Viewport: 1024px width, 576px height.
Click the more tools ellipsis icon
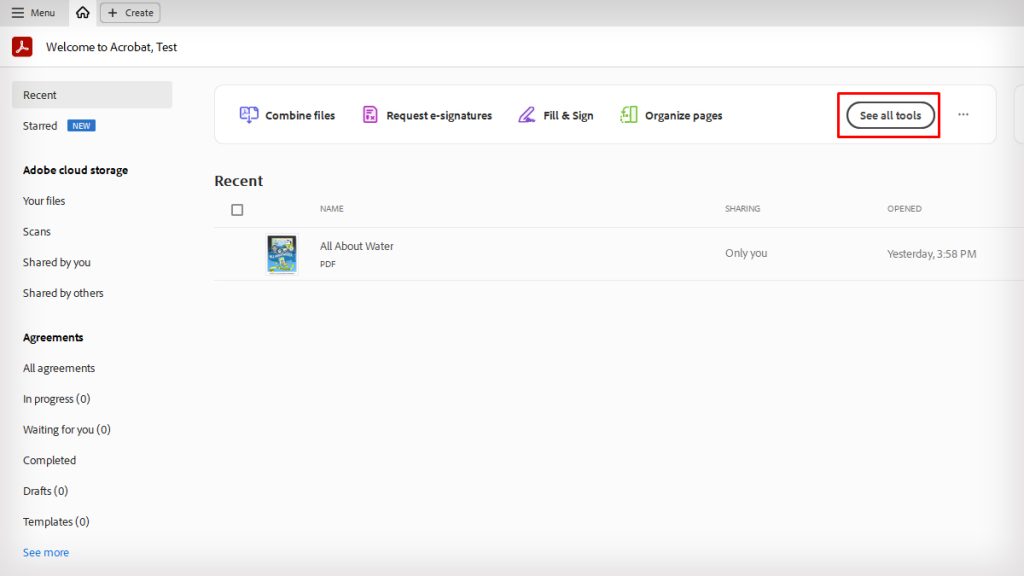pyautogui.click(x=963, y=115)
